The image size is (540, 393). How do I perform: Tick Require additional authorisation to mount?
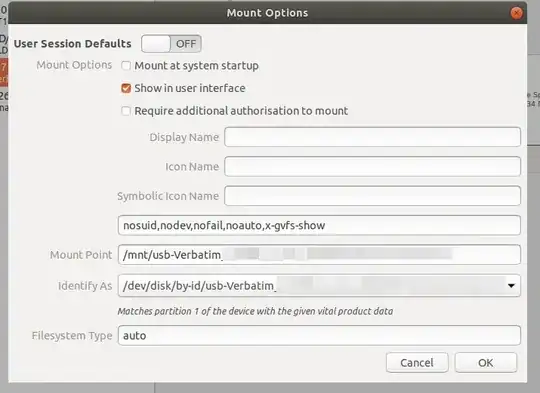point(126,111)
